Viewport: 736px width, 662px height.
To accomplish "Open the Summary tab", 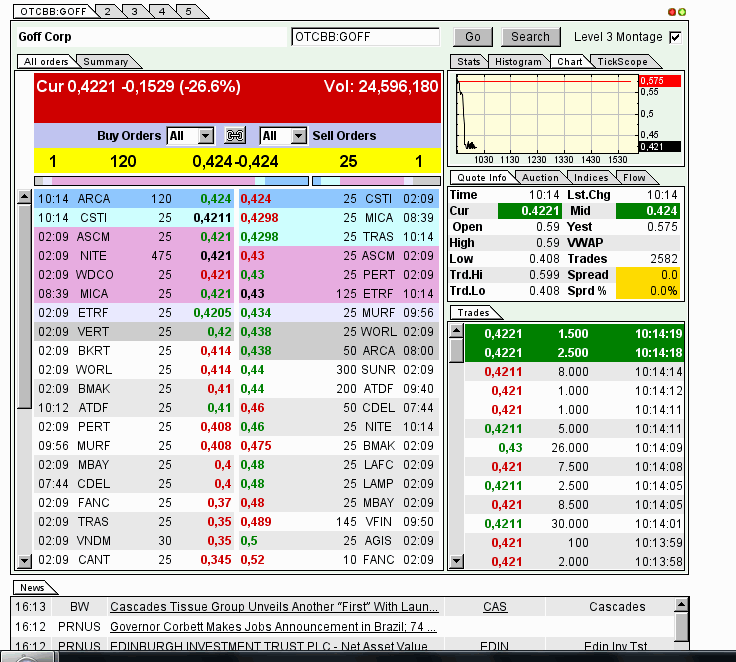I will (x=106, y=62).
